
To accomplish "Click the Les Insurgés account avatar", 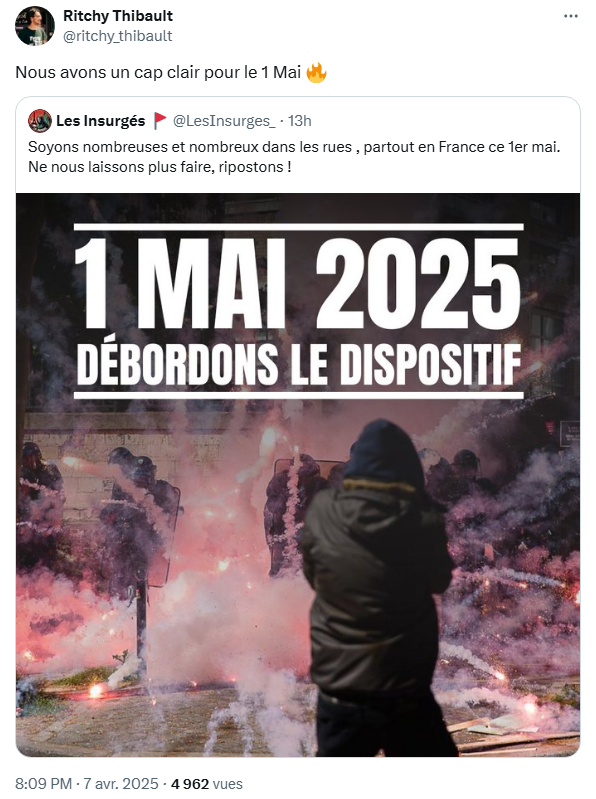I will [40, 121].
